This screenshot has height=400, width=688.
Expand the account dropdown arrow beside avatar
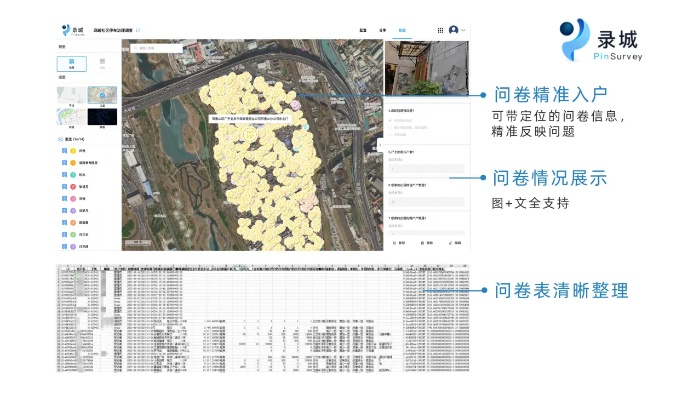(464, 30)
